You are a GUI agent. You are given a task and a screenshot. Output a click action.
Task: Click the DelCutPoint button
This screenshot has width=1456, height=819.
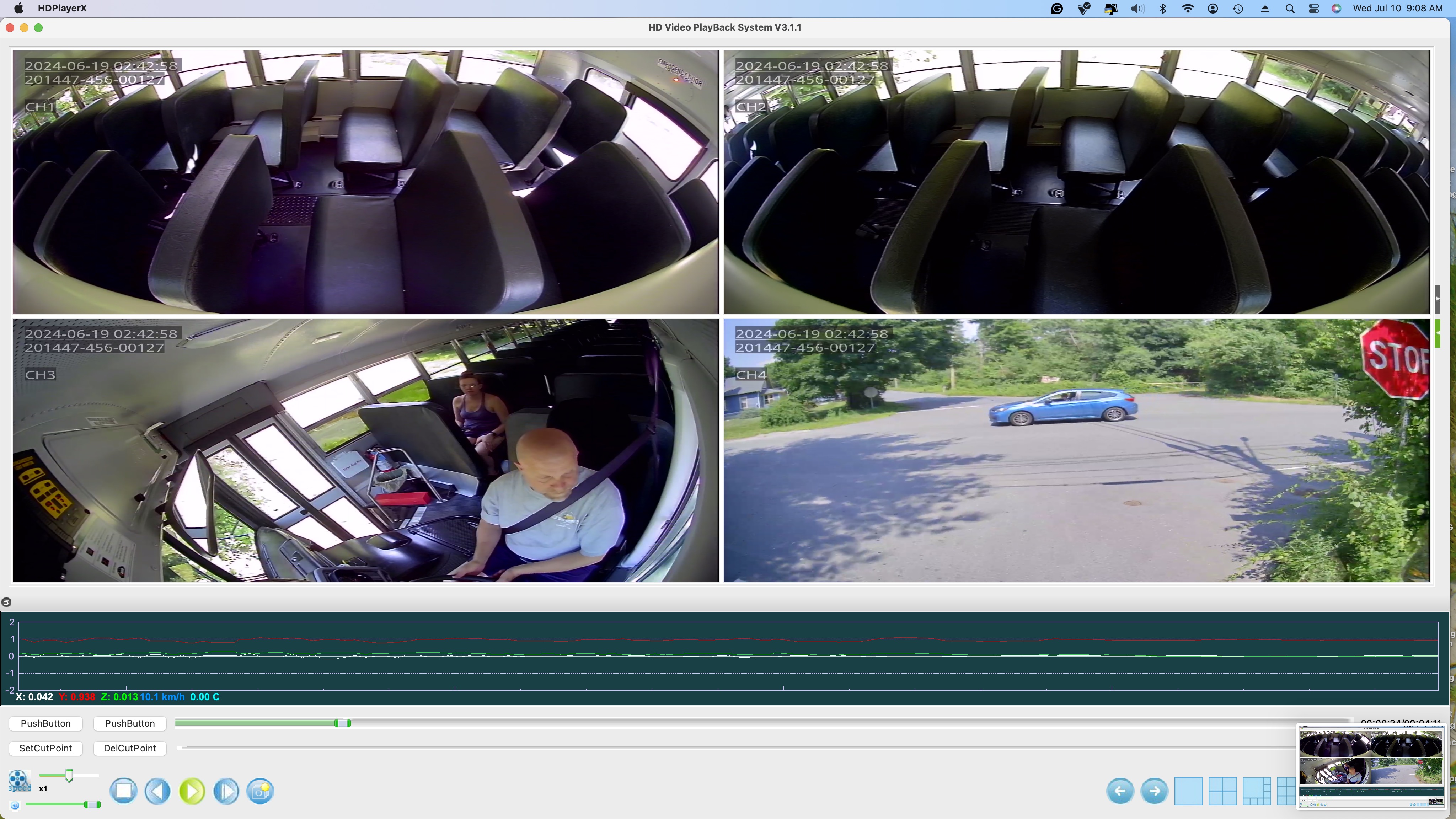(x=129, y=748)
